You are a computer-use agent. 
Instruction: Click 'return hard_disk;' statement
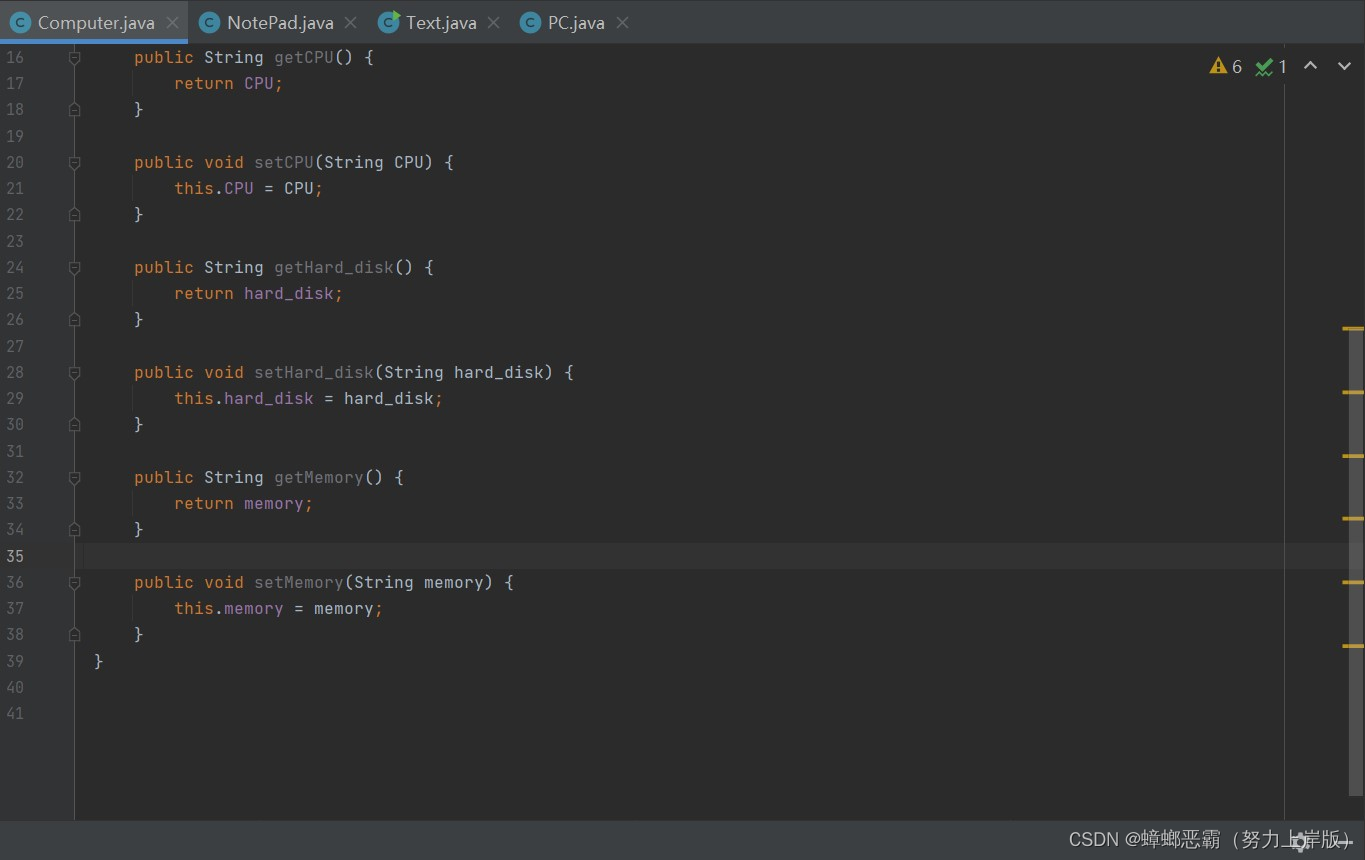(x=259, y=294)
